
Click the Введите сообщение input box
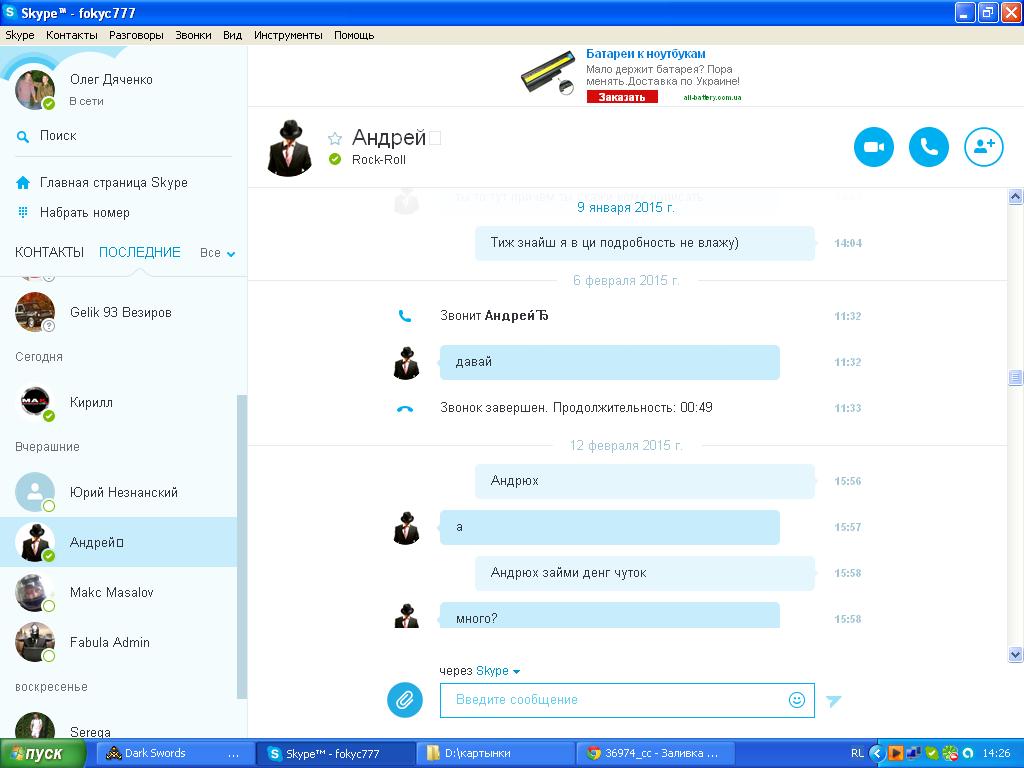[627, 700]
